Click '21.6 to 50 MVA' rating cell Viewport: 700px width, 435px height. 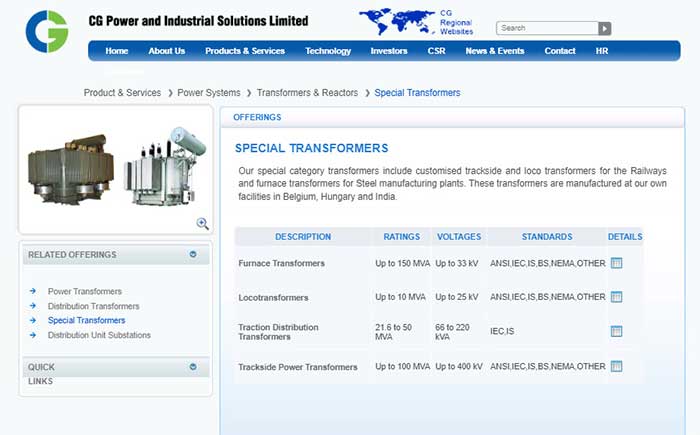point(393,332)
